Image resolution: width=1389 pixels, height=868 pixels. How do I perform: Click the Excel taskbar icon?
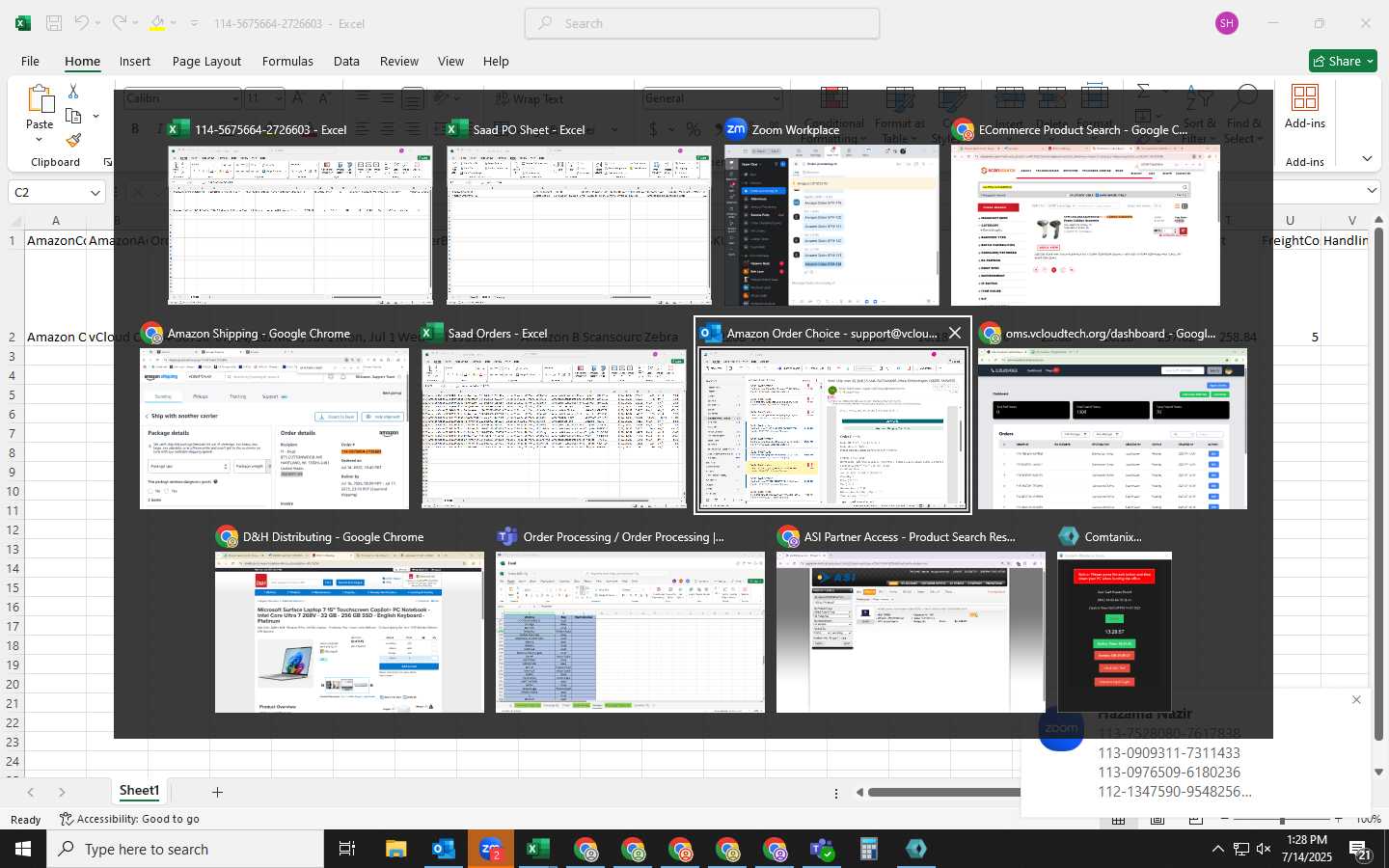(x=538, y=849)
